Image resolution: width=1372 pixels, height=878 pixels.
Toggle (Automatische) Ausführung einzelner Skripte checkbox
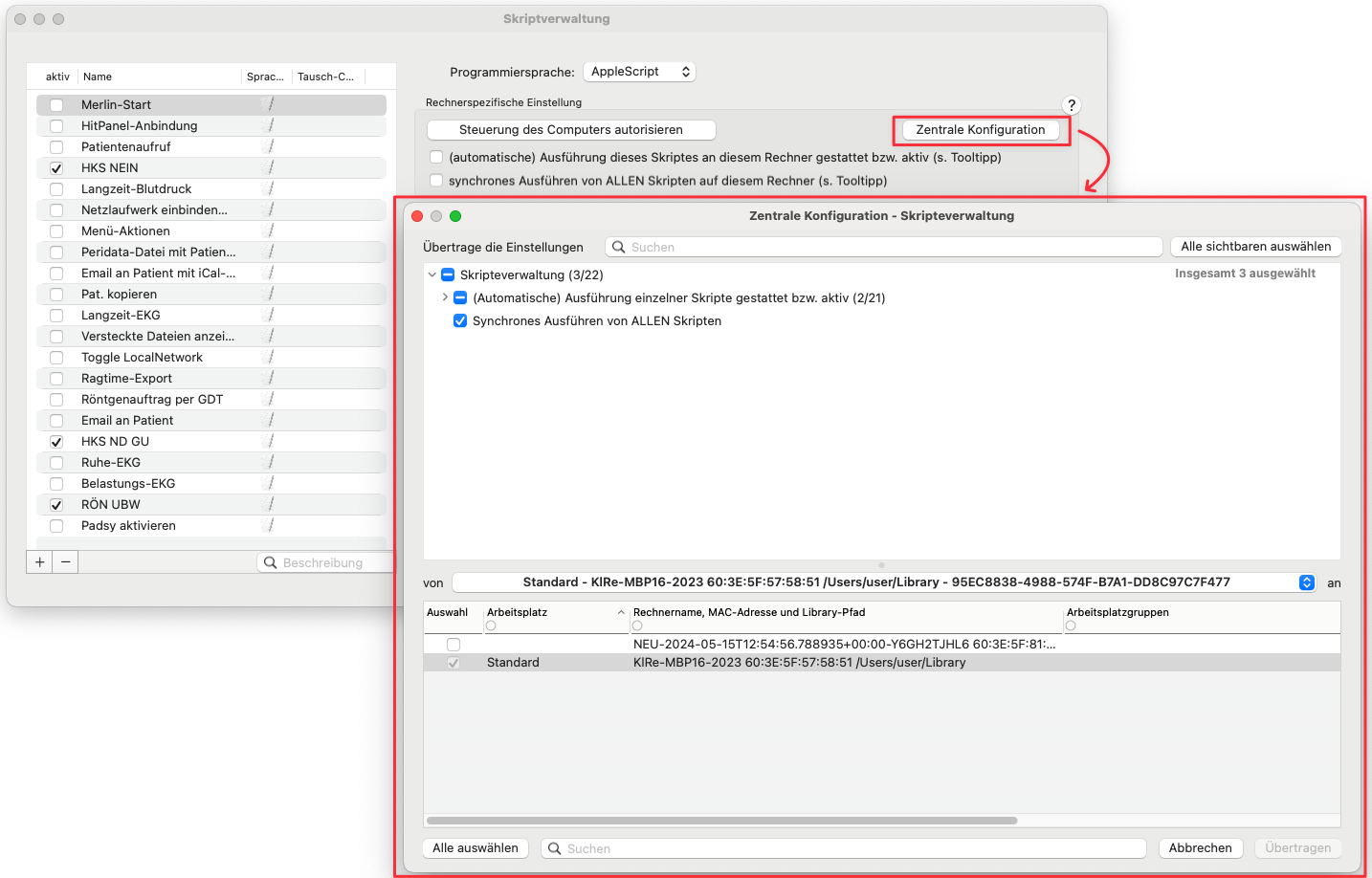(x=460, y=297)
